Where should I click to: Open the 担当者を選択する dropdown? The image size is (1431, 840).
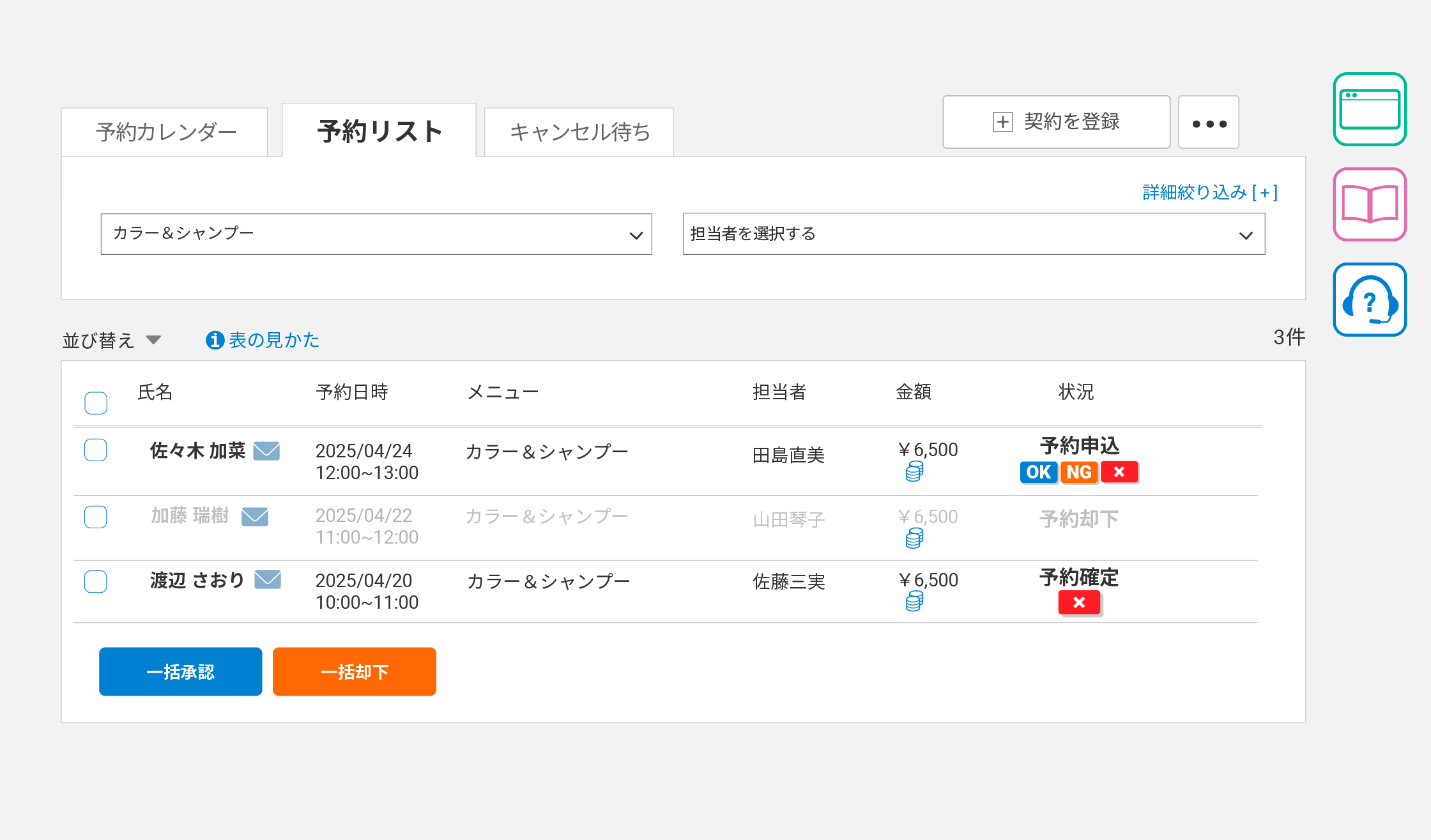(x=974, y=234)
